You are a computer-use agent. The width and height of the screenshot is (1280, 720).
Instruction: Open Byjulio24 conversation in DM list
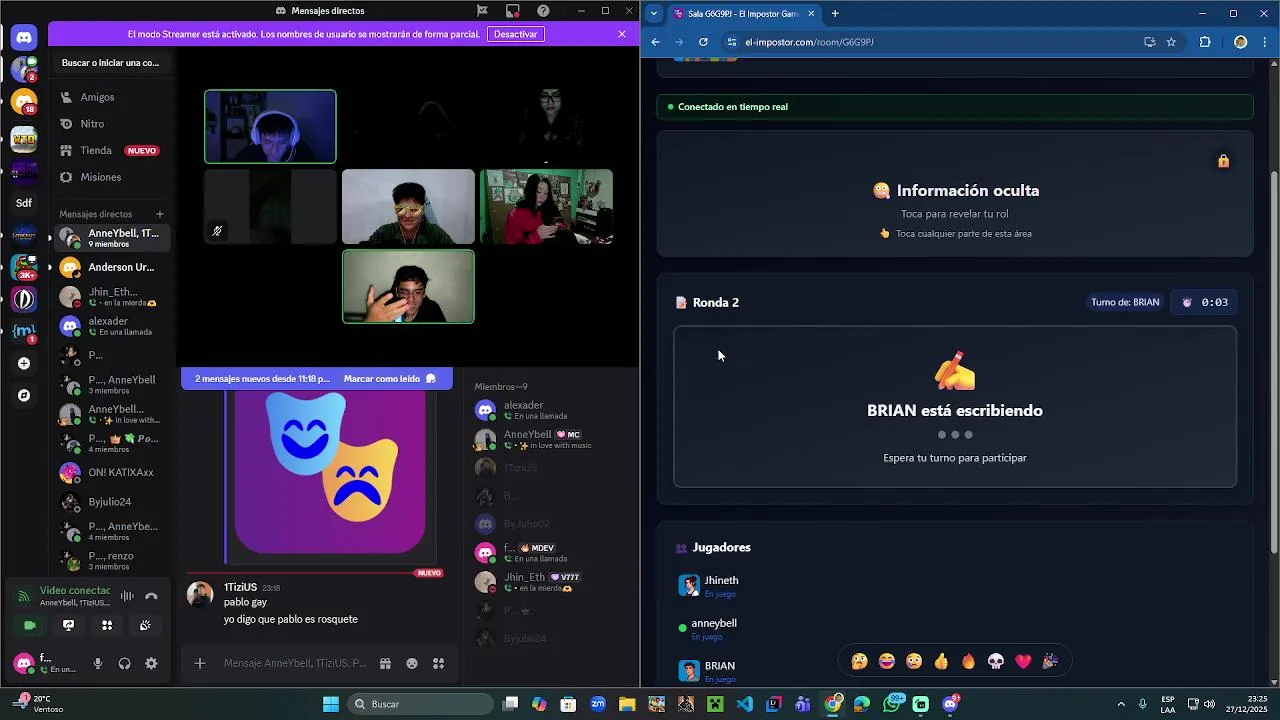click(x=110, y=502)
